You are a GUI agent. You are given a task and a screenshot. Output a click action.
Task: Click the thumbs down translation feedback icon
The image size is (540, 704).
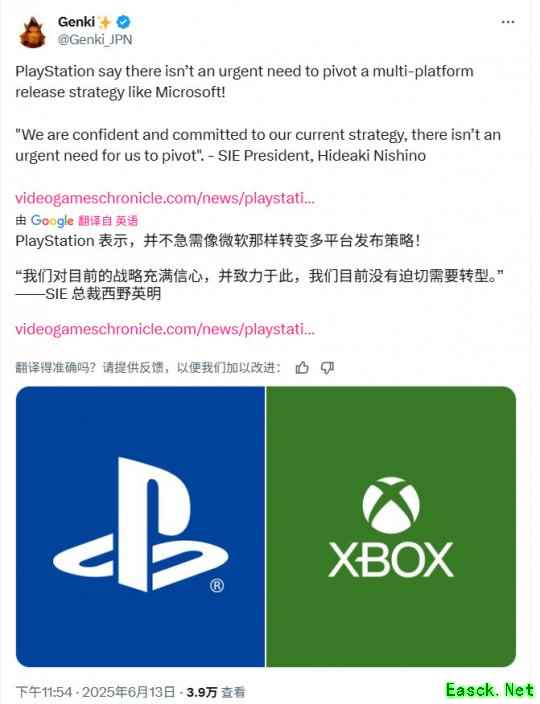(327, 368)
